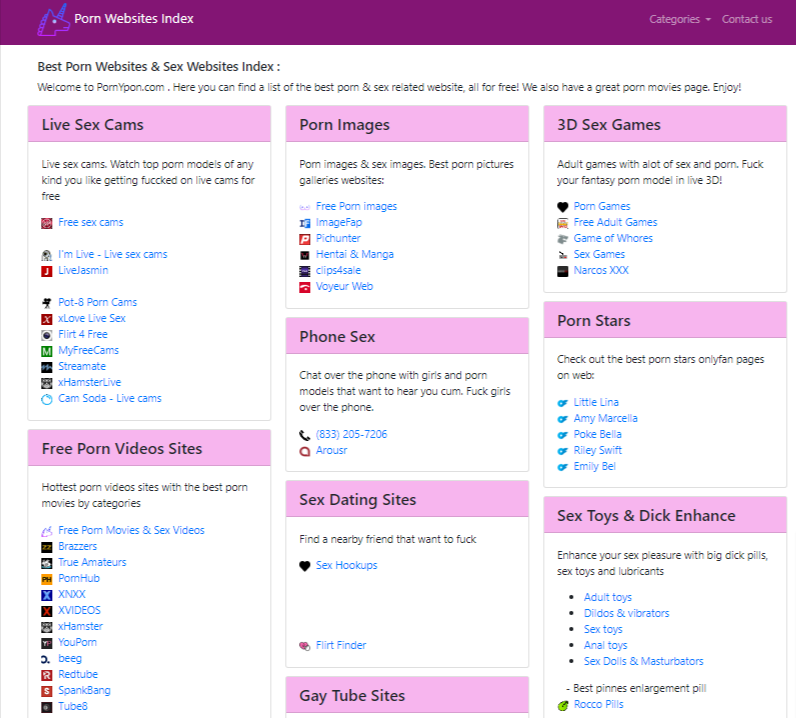Click the icon beside Little Lina
This screenshot has width=796, height=718.
tap(563, 403)
